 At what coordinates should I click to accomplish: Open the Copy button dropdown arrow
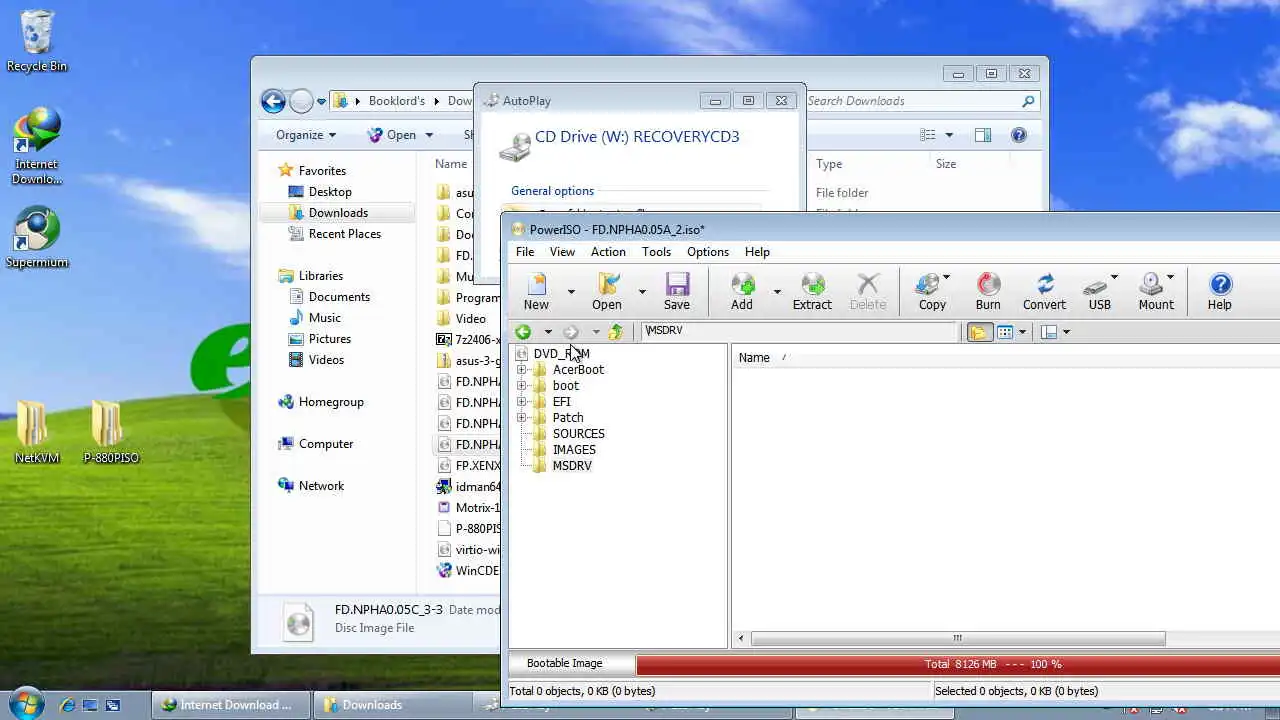[946, 277]
